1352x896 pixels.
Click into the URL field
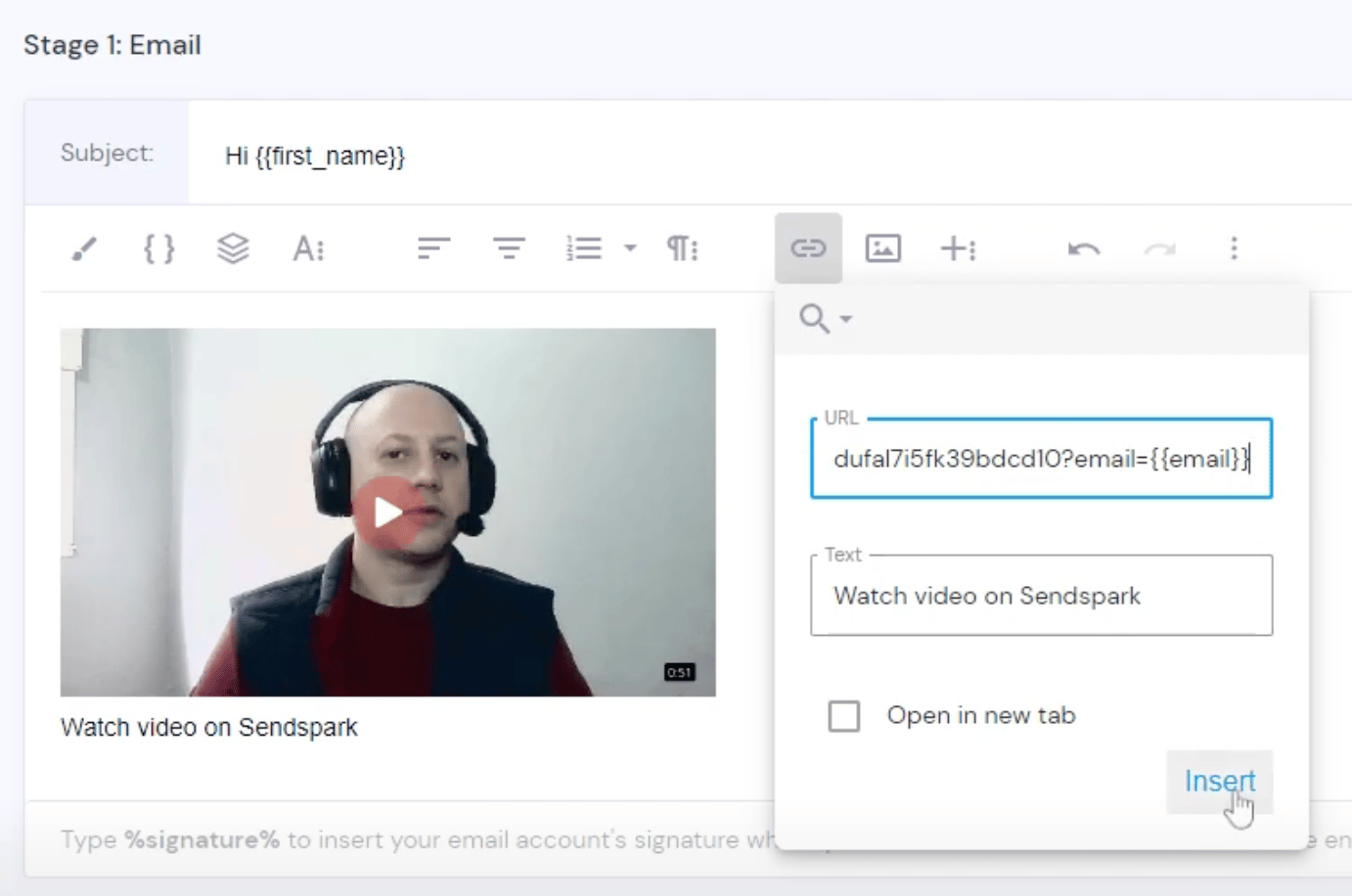pos(1041,459)
